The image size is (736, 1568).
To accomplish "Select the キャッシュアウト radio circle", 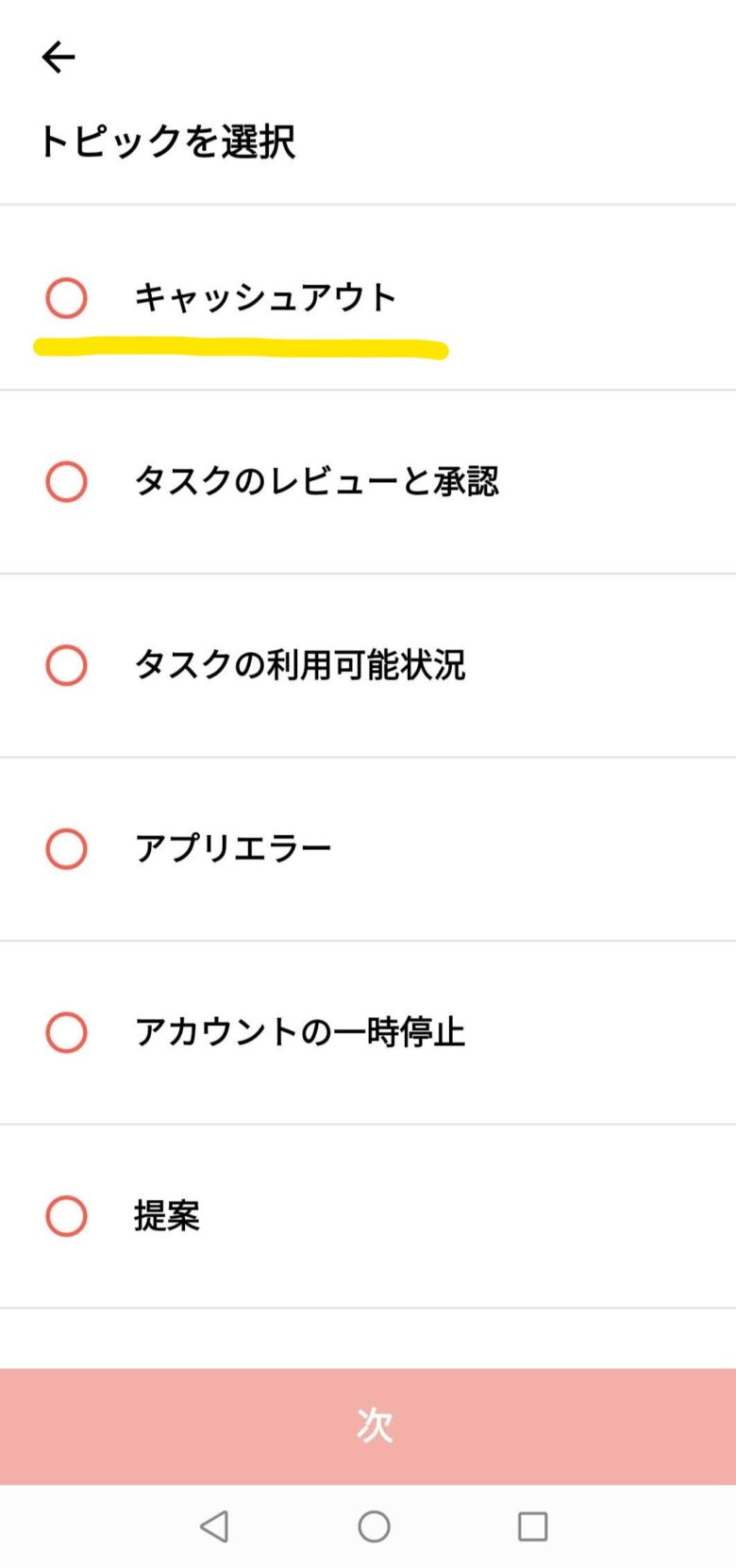I will pos(67,298).
